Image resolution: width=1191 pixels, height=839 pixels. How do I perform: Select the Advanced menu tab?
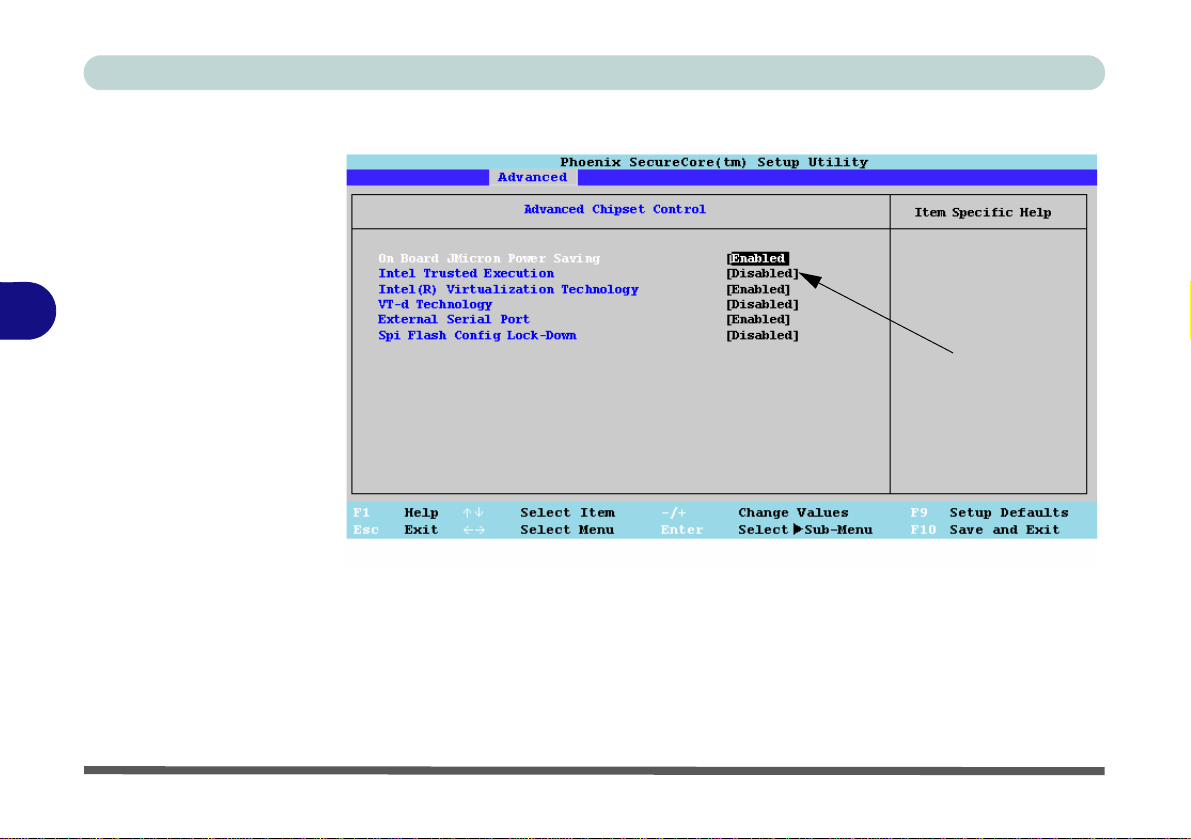tap(532, 178)
